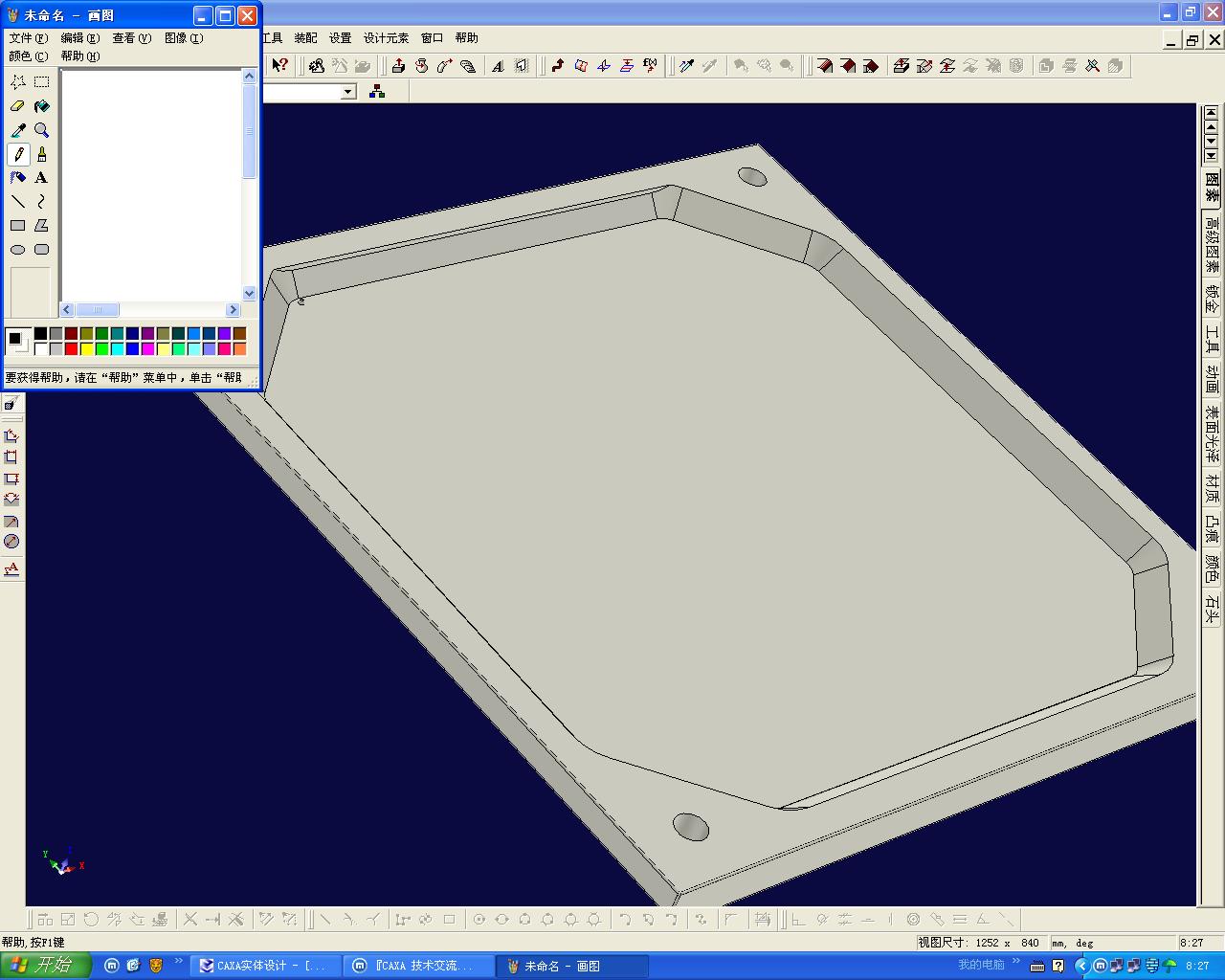Select the straight Line tool in Paint

(x=17, y=202)
